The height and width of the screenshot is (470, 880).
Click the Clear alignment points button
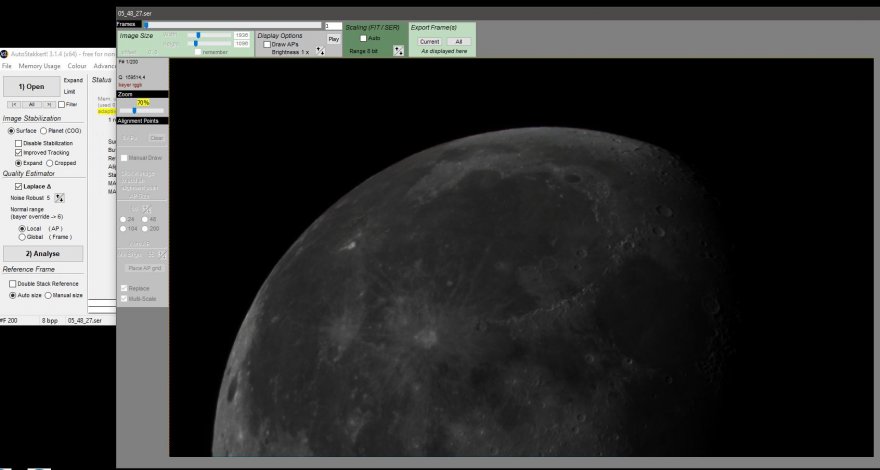point(157,138)
